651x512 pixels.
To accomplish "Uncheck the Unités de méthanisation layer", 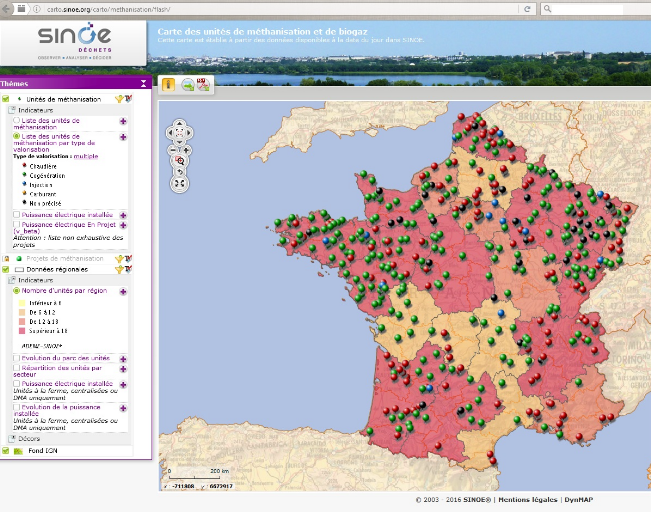I will click(6, 100).
